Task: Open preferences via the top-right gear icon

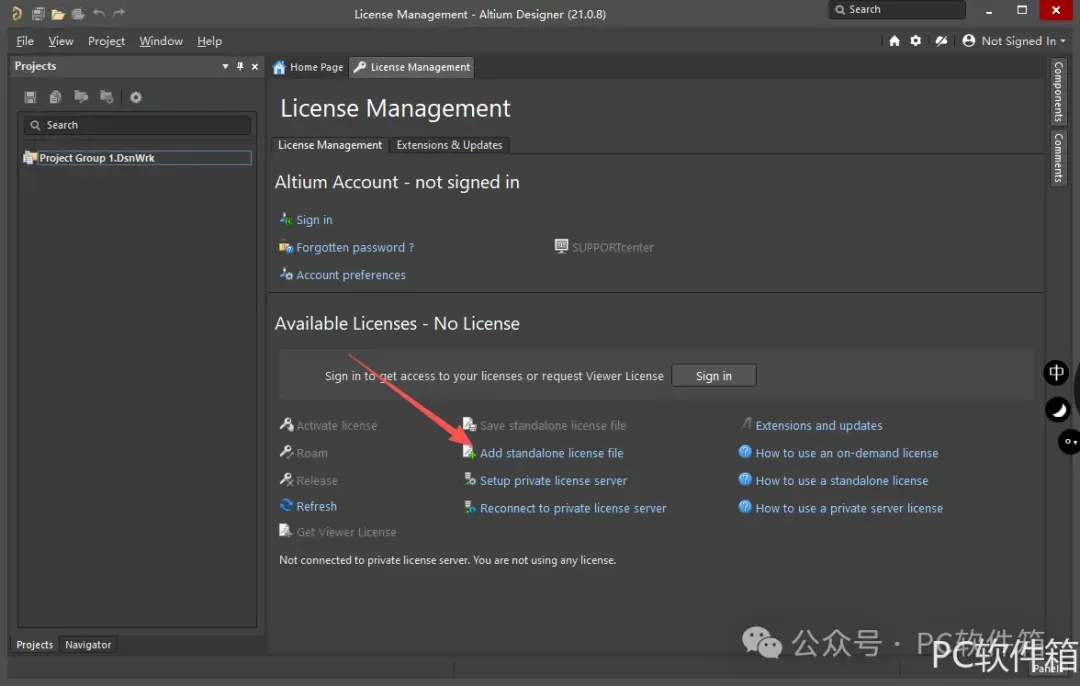Action: click(916, 41)
